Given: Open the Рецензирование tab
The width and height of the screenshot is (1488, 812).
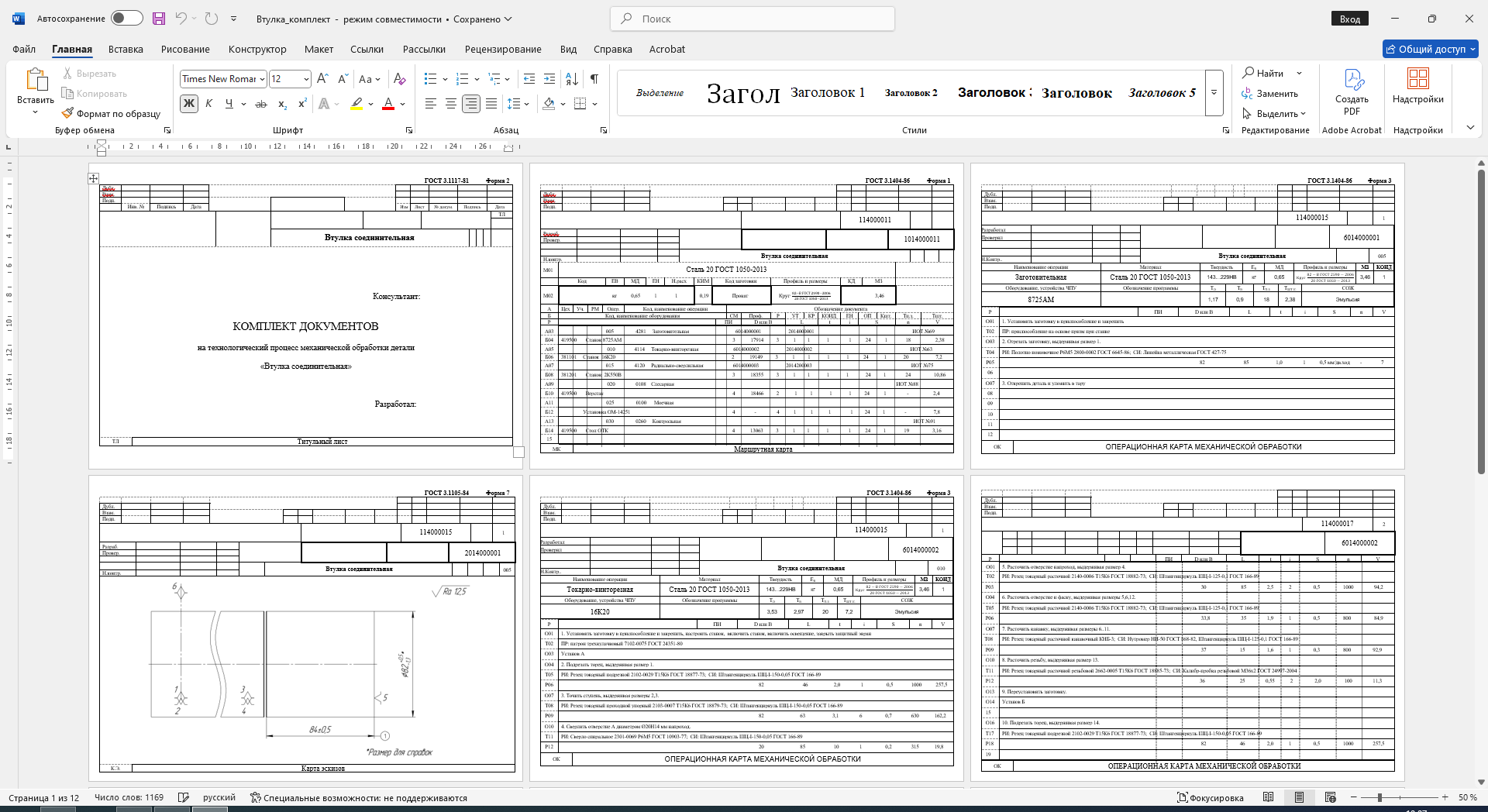Looking at the screenshot, I should (x=503, y=49).
